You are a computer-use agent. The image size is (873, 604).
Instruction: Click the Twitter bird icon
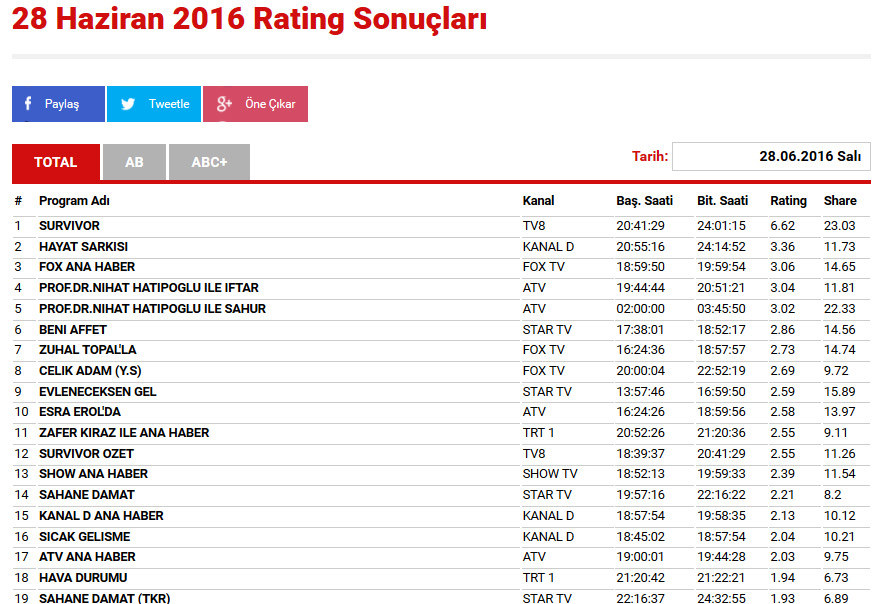click(128, 104)
